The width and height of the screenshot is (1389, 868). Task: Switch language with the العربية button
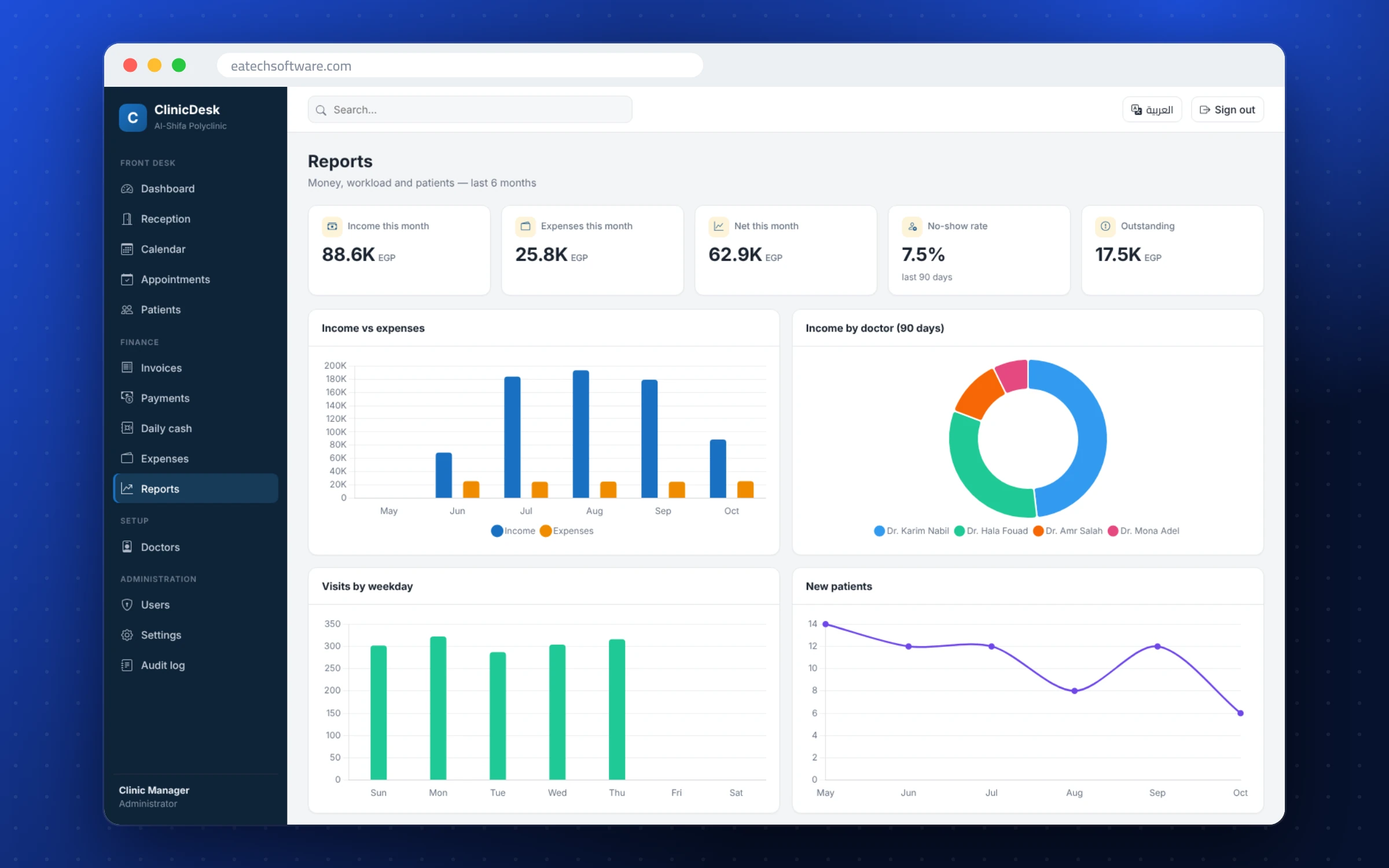tap(1152, 110)
